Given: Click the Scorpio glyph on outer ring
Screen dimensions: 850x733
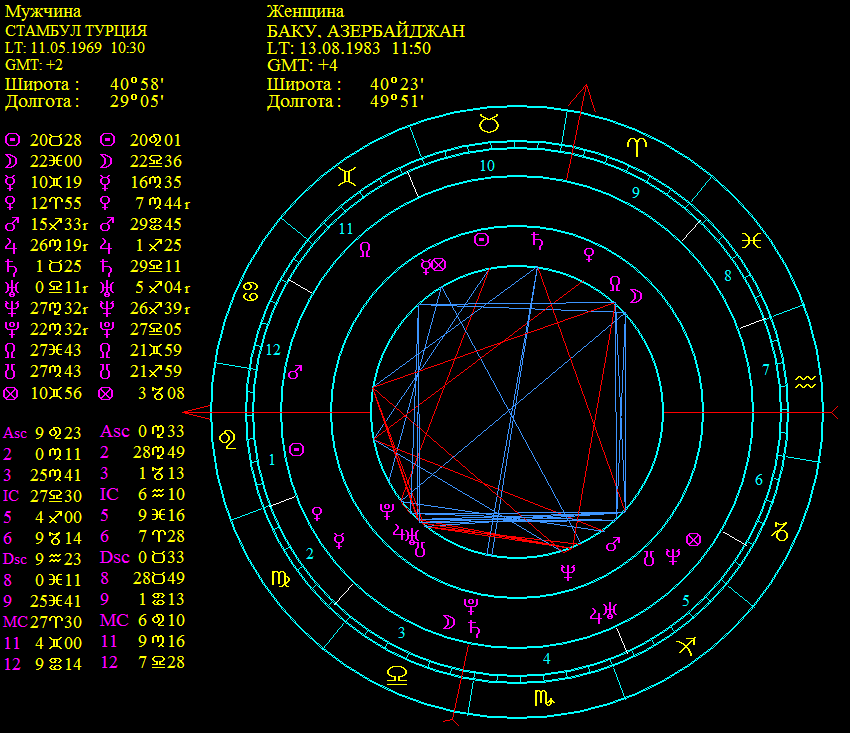Looking at the screenshot, I should pos(545,699).
